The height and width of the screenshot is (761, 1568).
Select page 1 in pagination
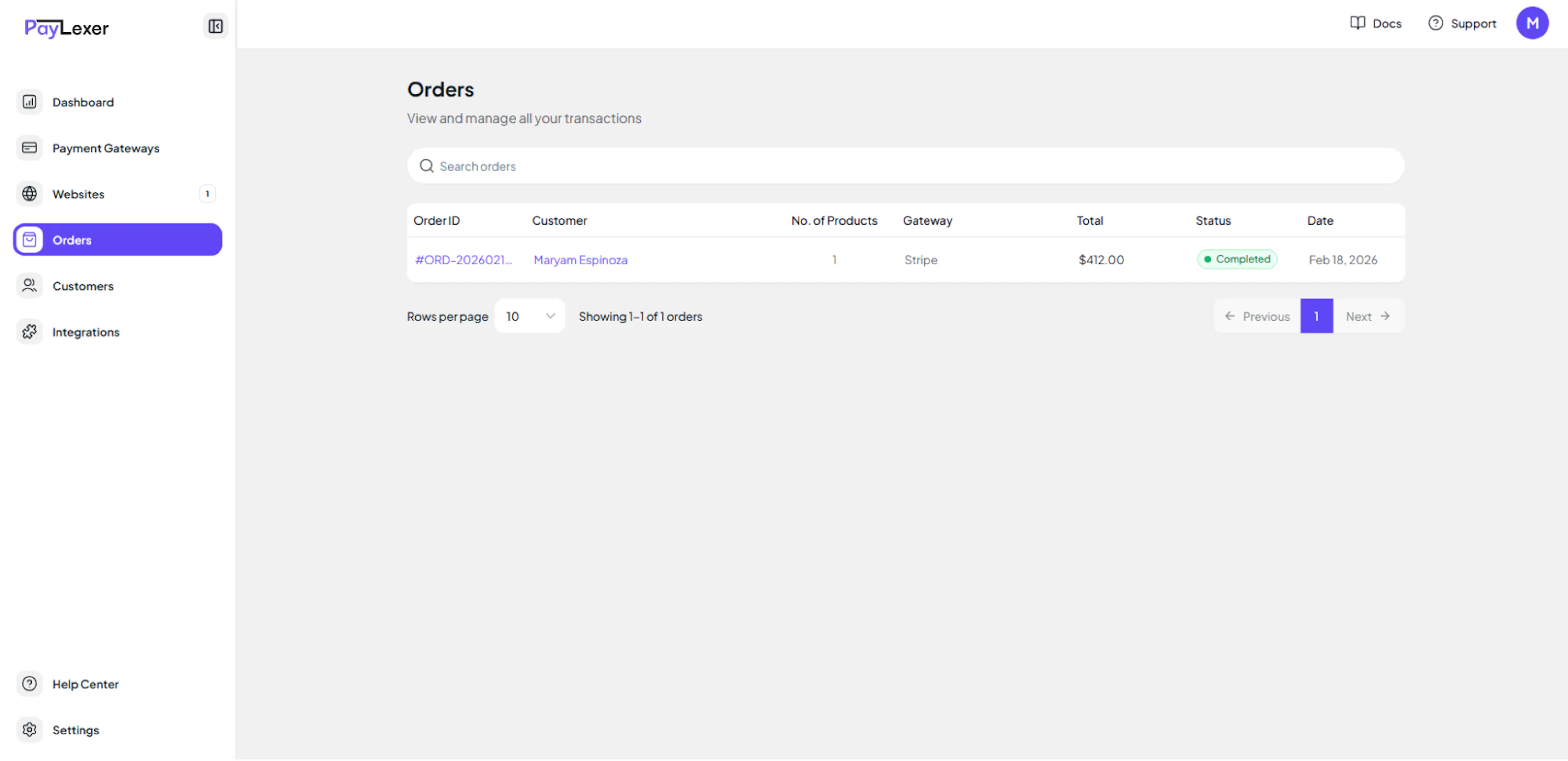(x=1316, y=316)
